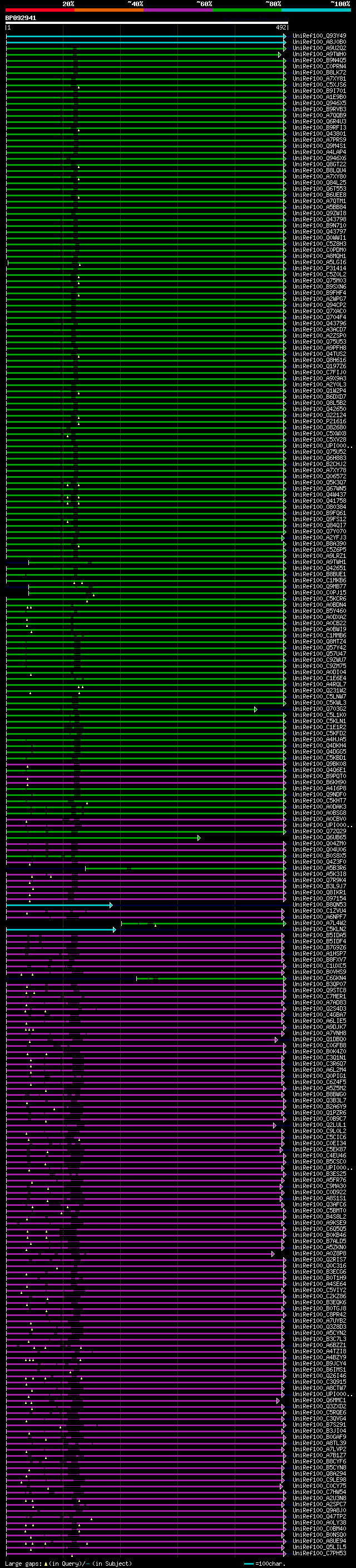Click the UniRef100_A7B1Z7 label
Viewport: 356px width, 1568px height.
pos(319,1455)
